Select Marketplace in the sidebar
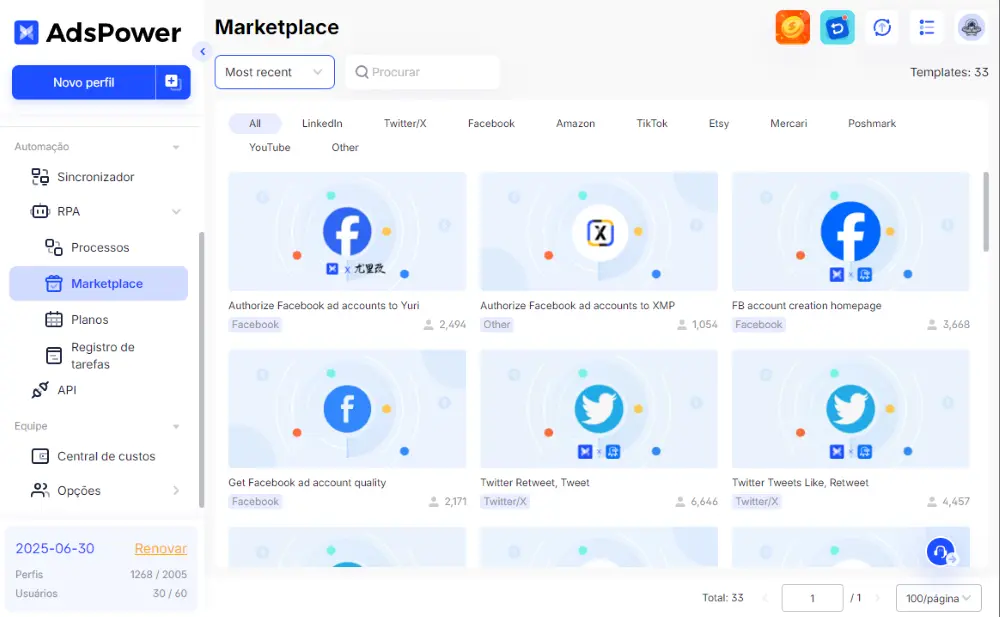Image resolution: width=1000 pixels, height=617 pixels. (98, 283)
